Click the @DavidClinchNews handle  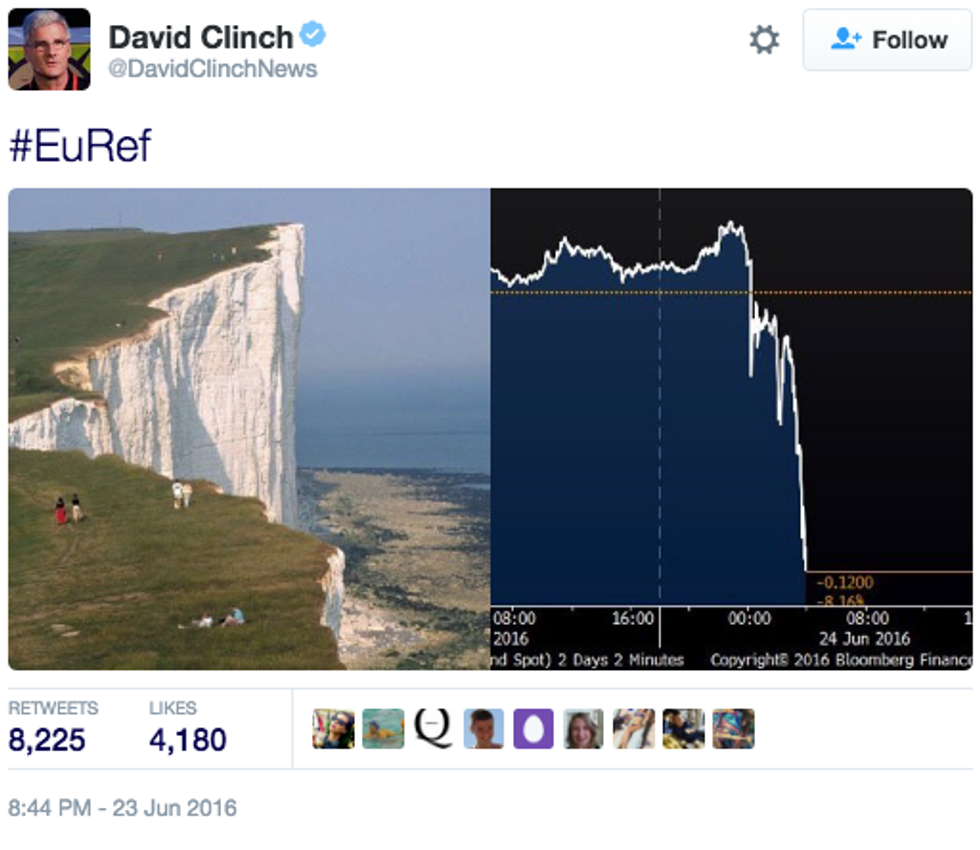point(212,69)
